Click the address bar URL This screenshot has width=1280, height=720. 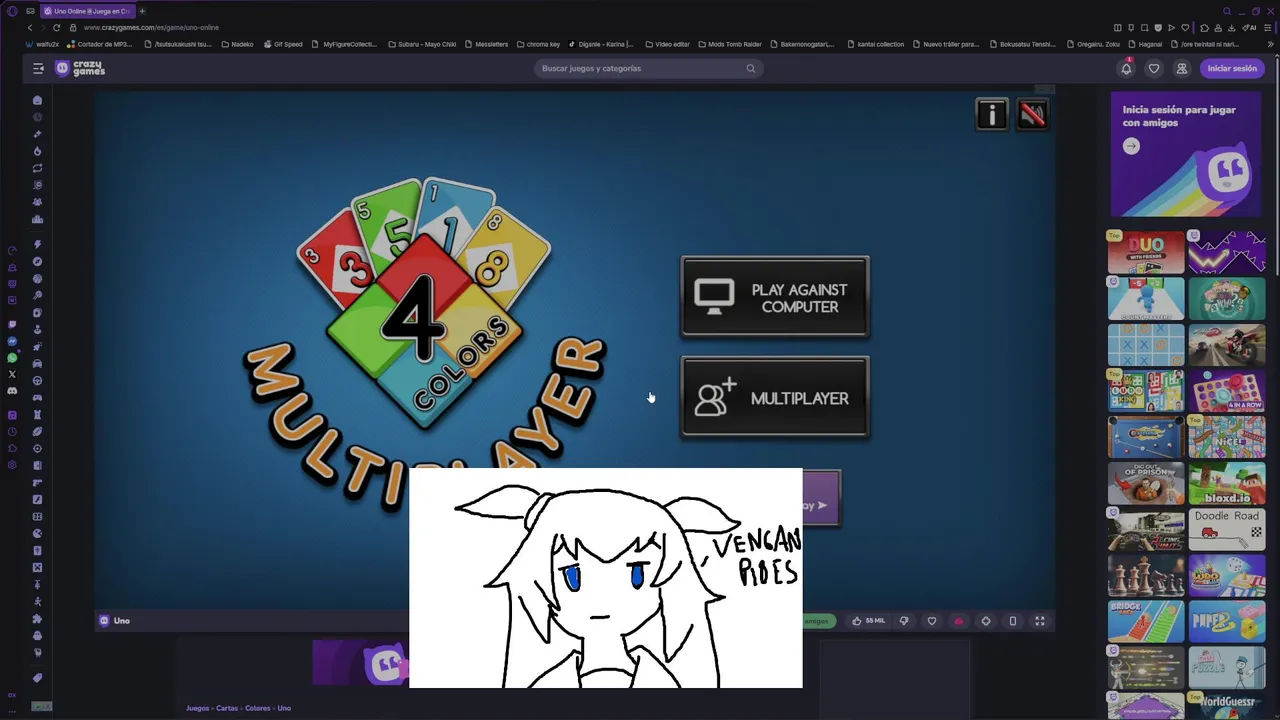(x=151, y=27)
